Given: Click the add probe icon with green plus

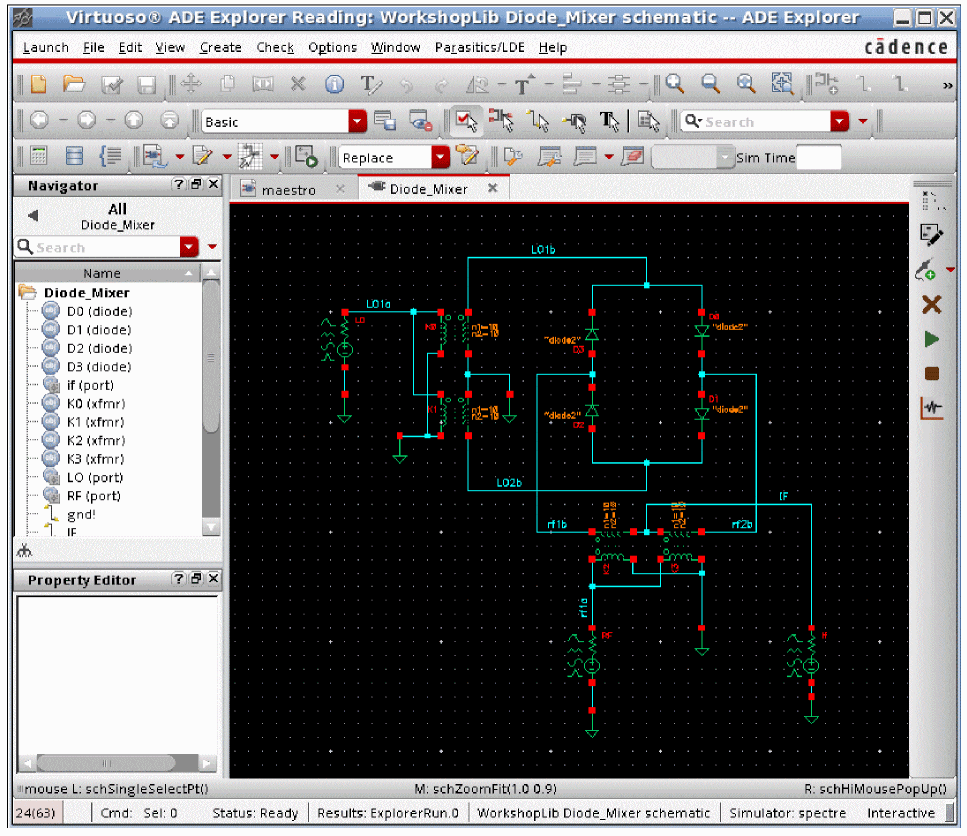Looking at the screenshot, I should (x=926, y=270).
